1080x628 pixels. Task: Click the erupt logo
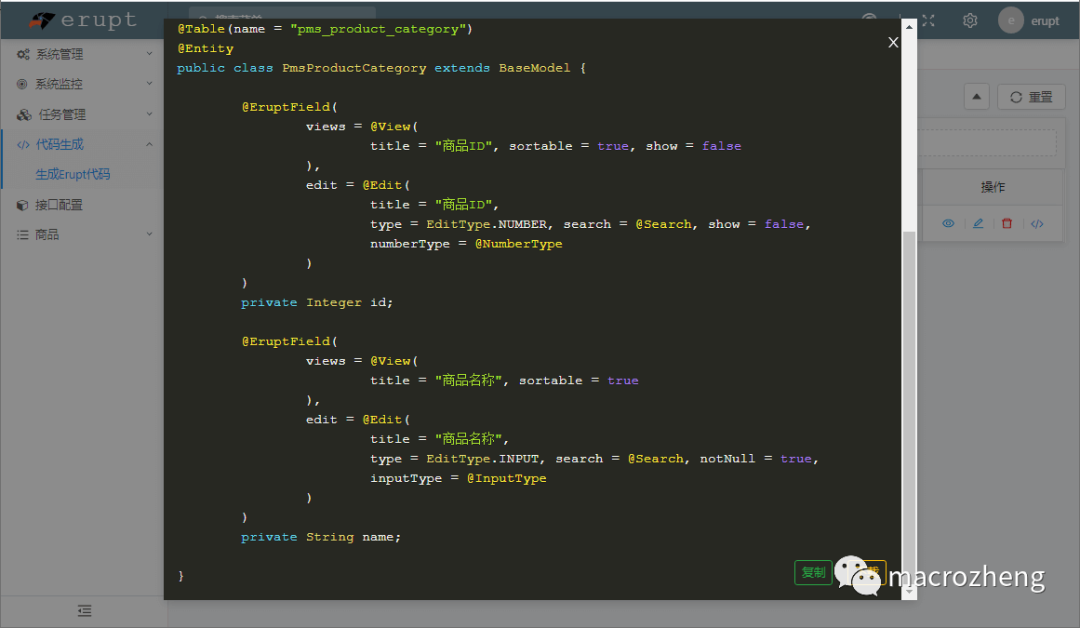[83, 20]
